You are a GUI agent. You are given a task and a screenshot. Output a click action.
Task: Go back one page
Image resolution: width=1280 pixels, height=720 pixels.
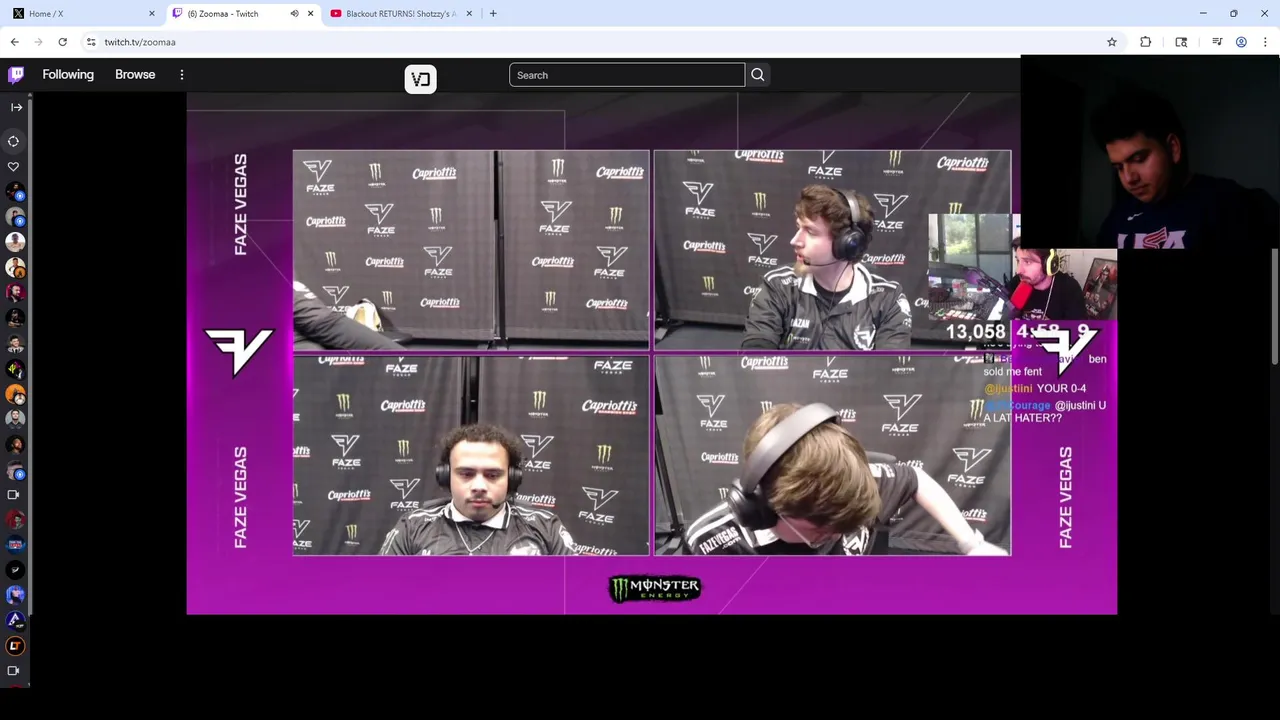point(15,42)
